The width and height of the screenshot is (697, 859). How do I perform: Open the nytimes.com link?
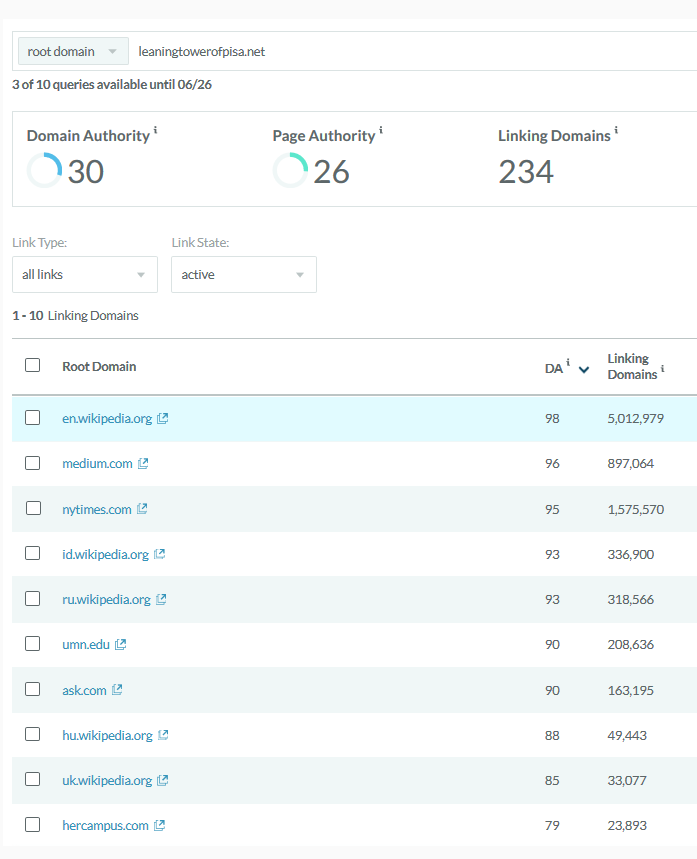click(x=97, y=509)
